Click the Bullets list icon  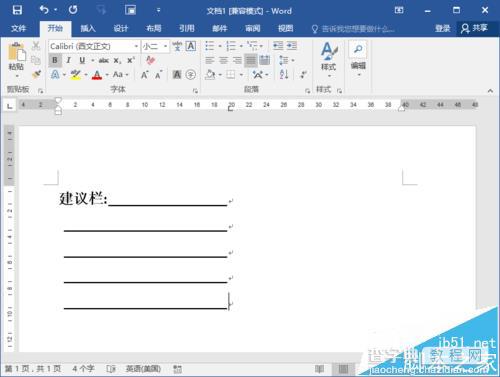coord(210,46)
